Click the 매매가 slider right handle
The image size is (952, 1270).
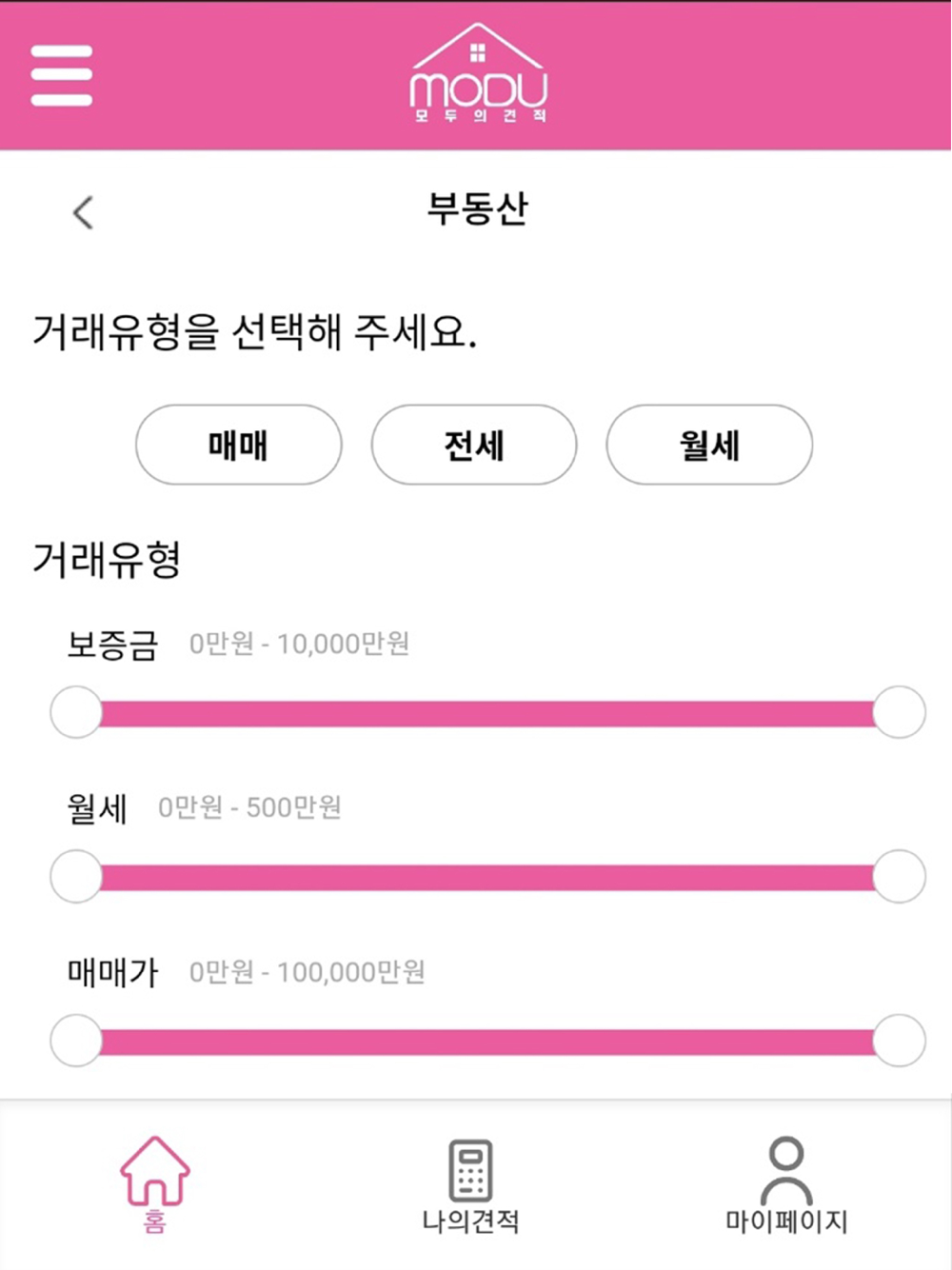pos(899,1041)
